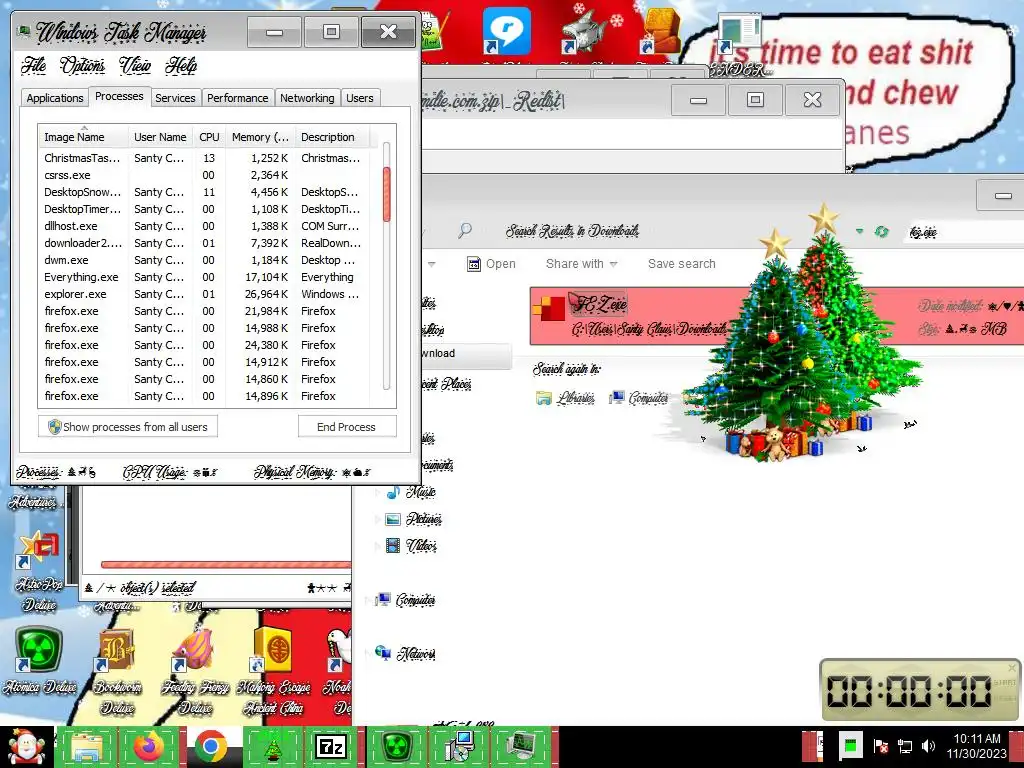Select the ChristmasTas... process row

click(204, 158)
